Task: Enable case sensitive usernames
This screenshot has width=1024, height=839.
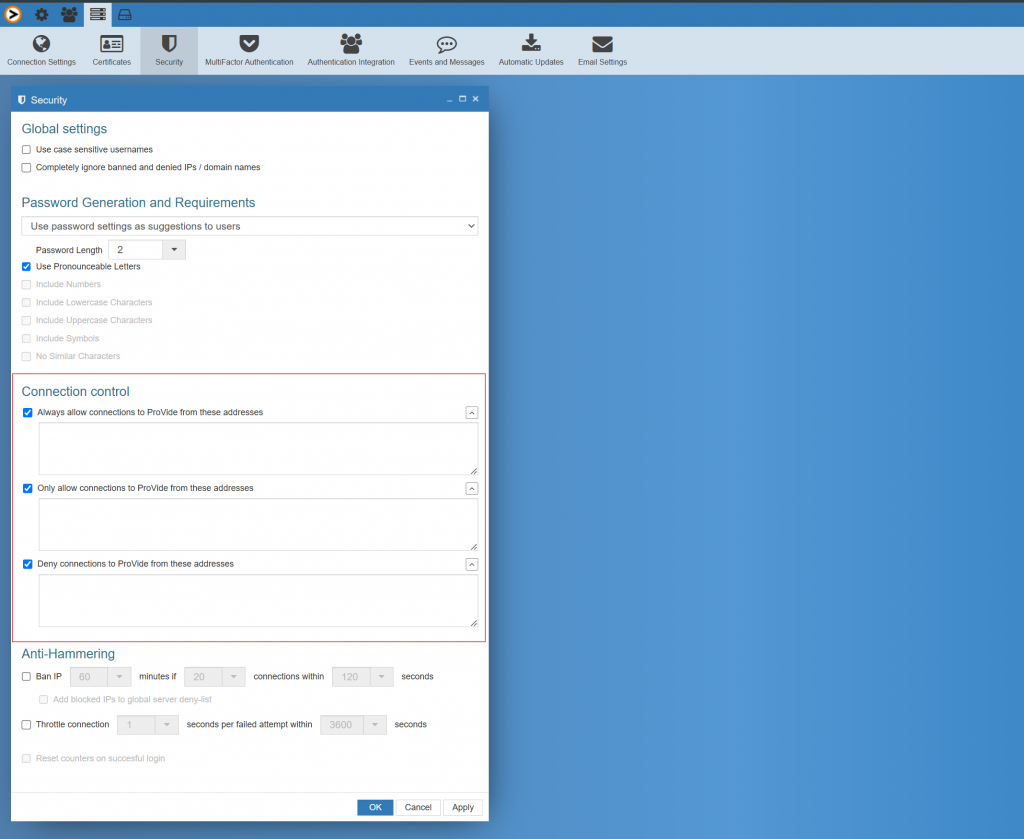Action: point(25,150)
